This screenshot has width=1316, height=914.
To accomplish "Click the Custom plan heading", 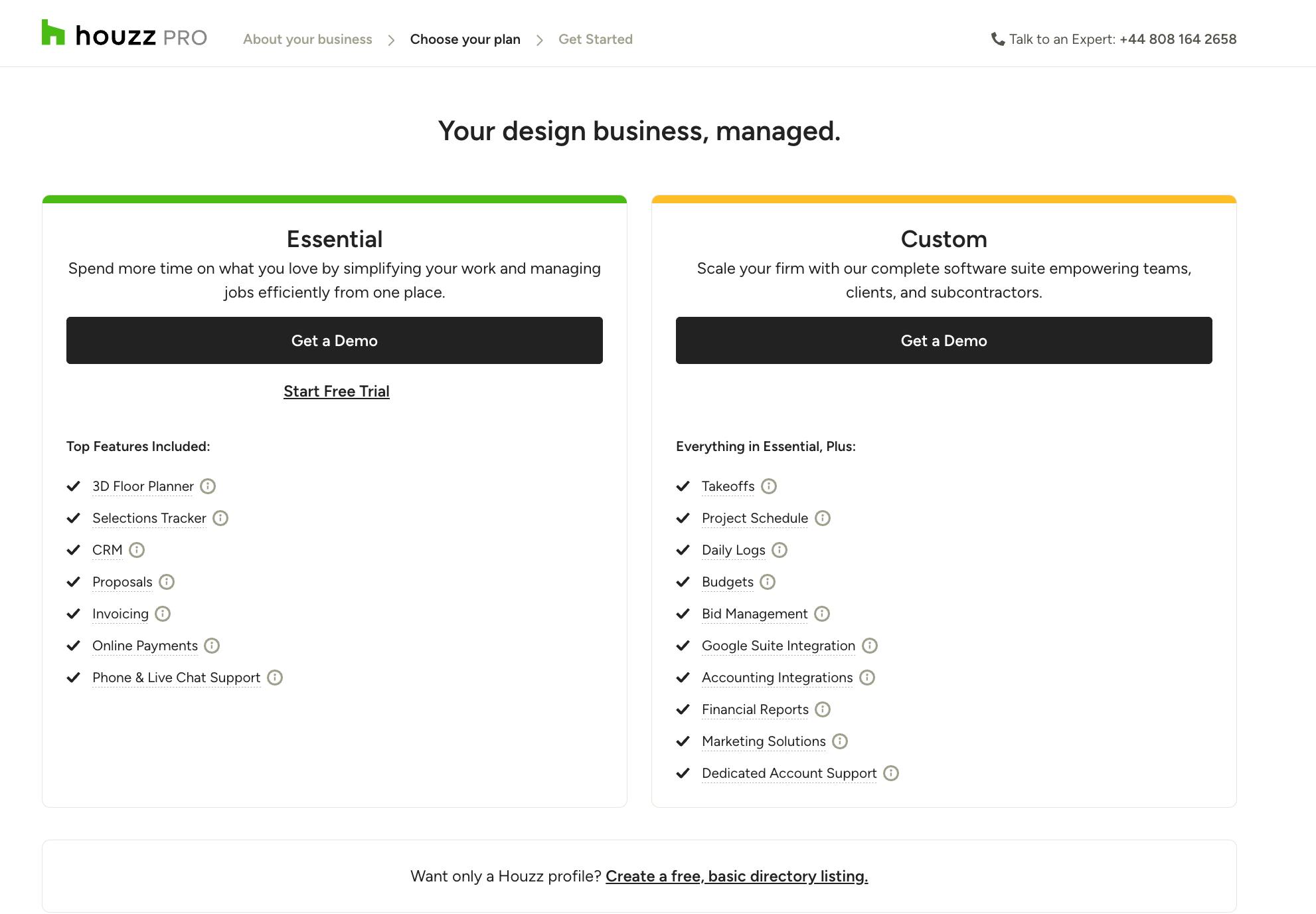I will pyautogui.click(x=944, y=239).
